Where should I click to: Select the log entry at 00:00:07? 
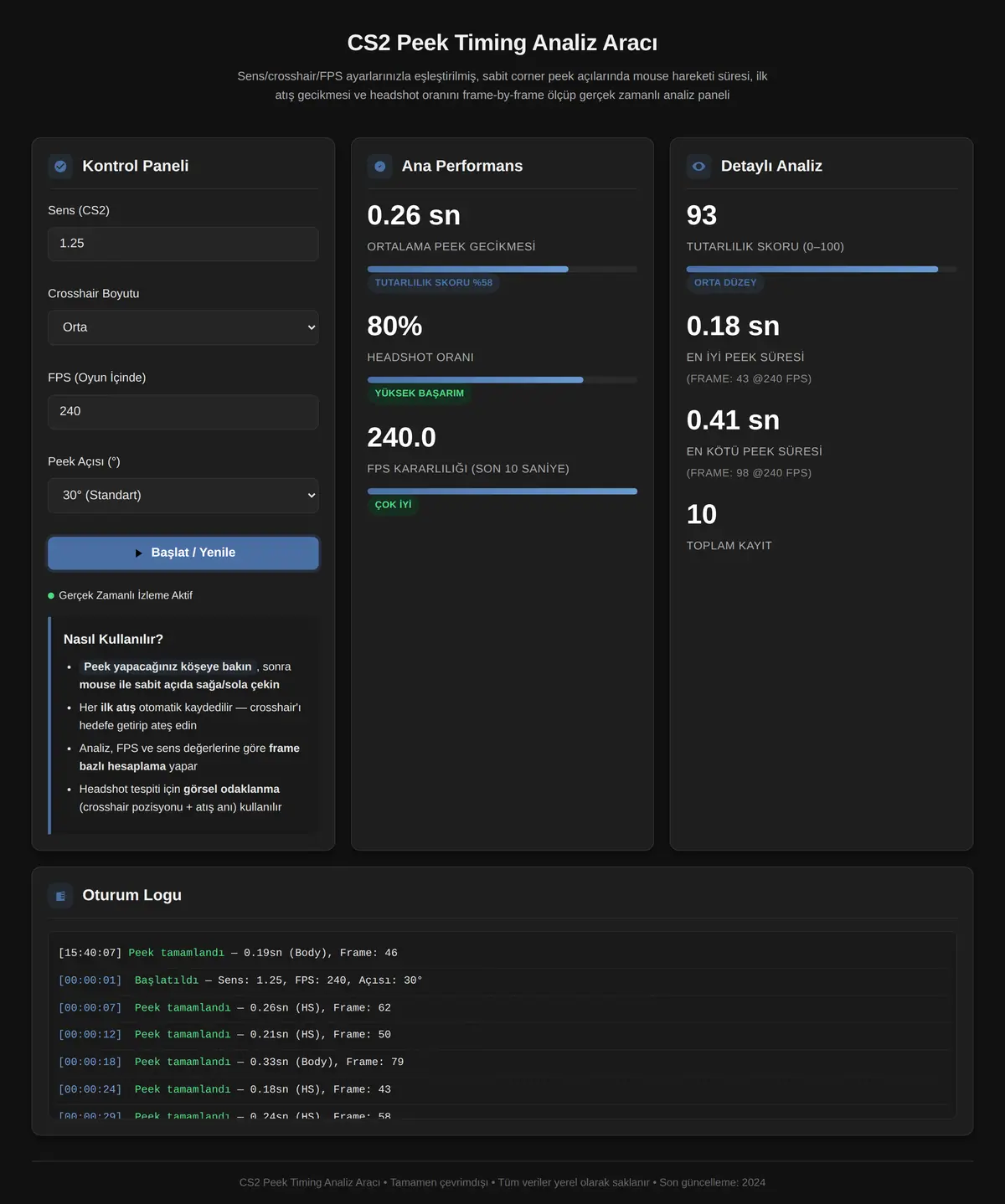(502, 1008)
